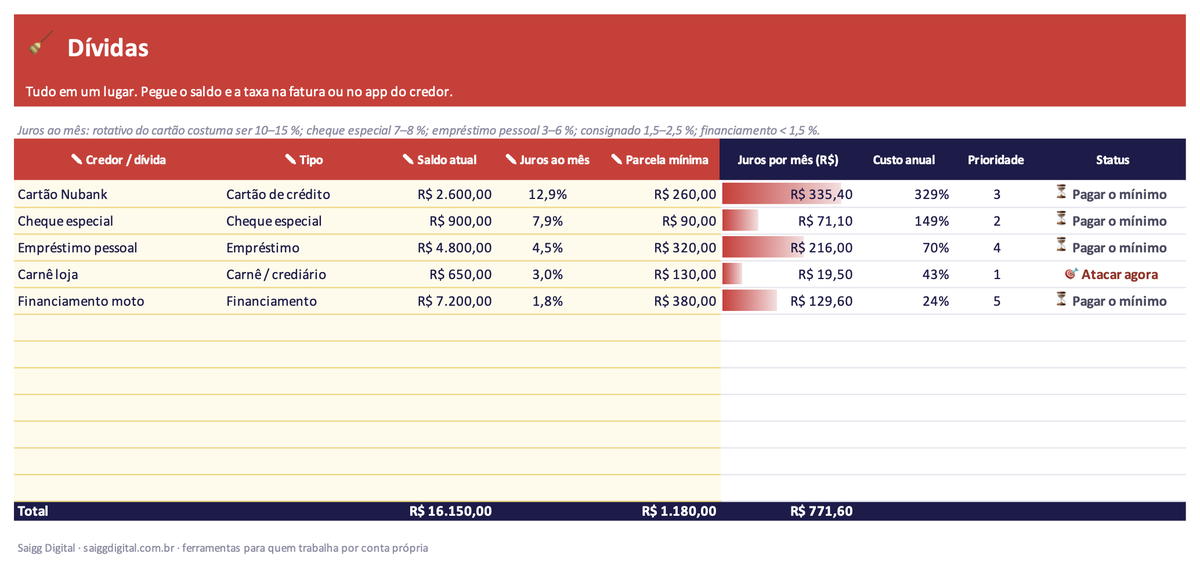Select the R$ 2.600,00 balance cell

441,194
